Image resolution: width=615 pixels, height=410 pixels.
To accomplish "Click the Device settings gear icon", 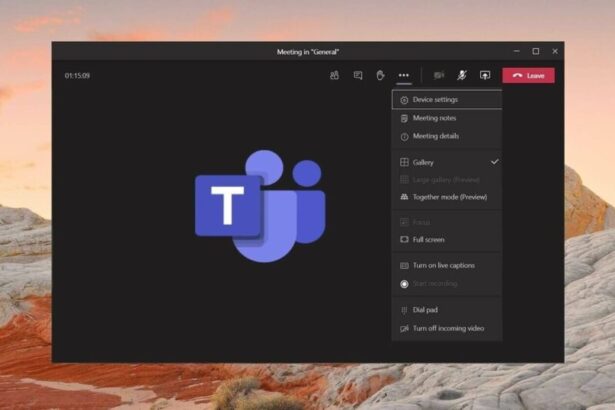I will pyautogui.click(x=404, y=100).
